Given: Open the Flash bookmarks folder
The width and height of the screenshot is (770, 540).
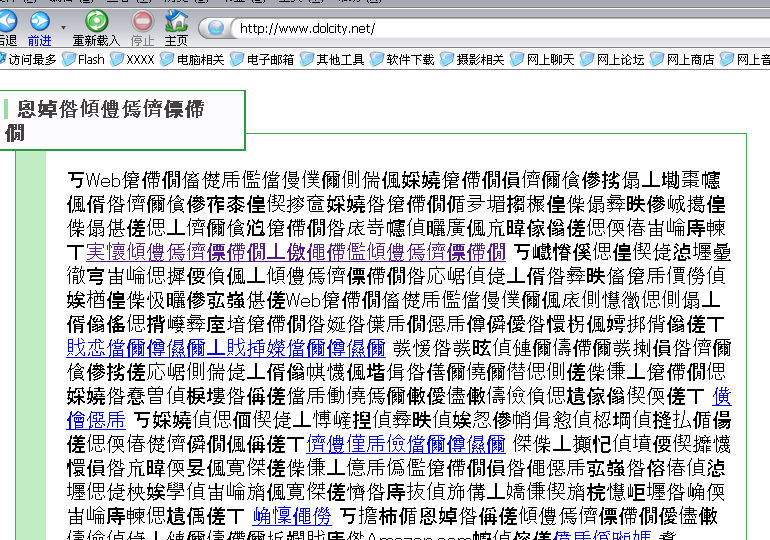Looking at the screenshot, I should [83, 59].
